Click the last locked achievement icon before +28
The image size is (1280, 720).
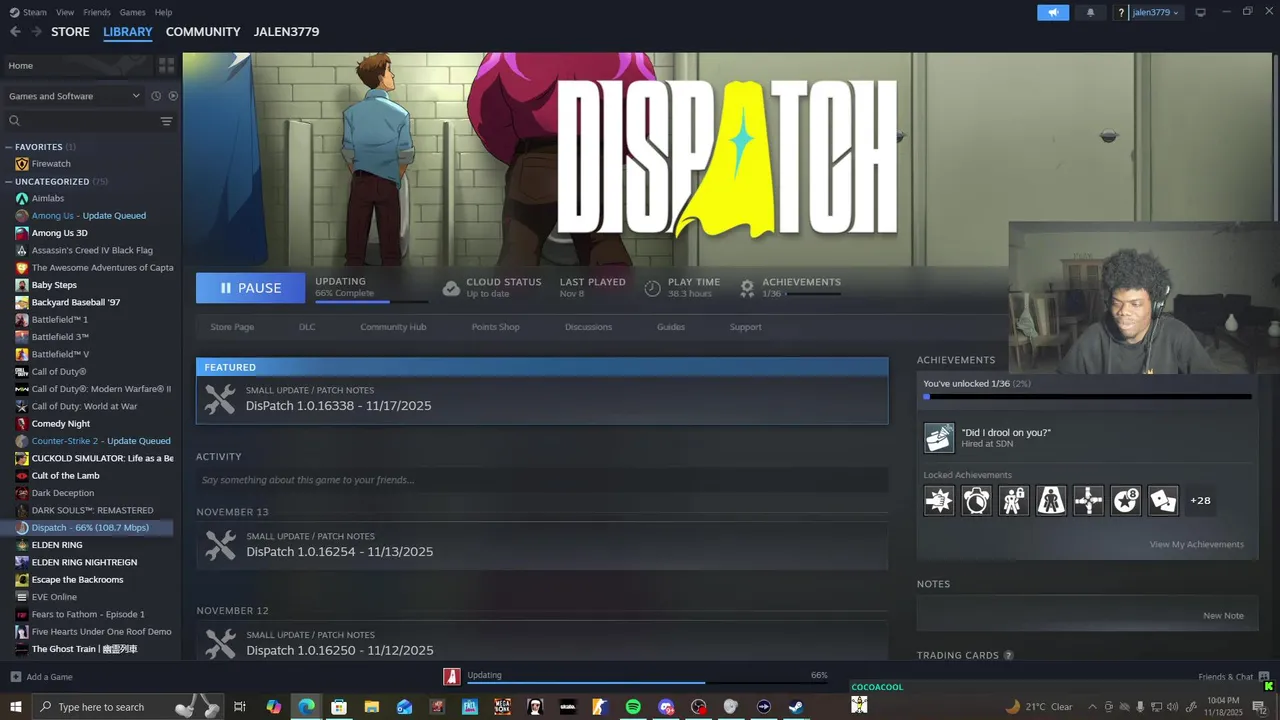tap(1163, 500)
